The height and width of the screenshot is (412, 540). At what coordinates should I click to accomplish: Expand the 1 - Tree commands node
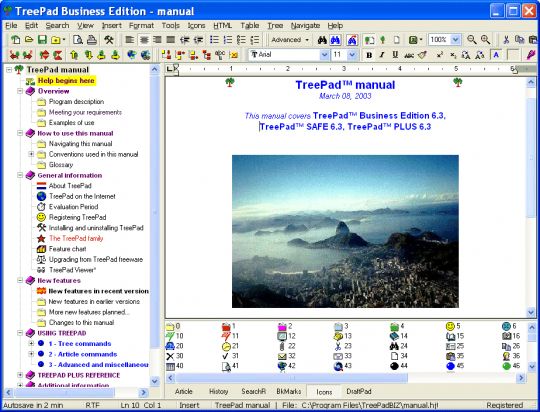(31, 343)
